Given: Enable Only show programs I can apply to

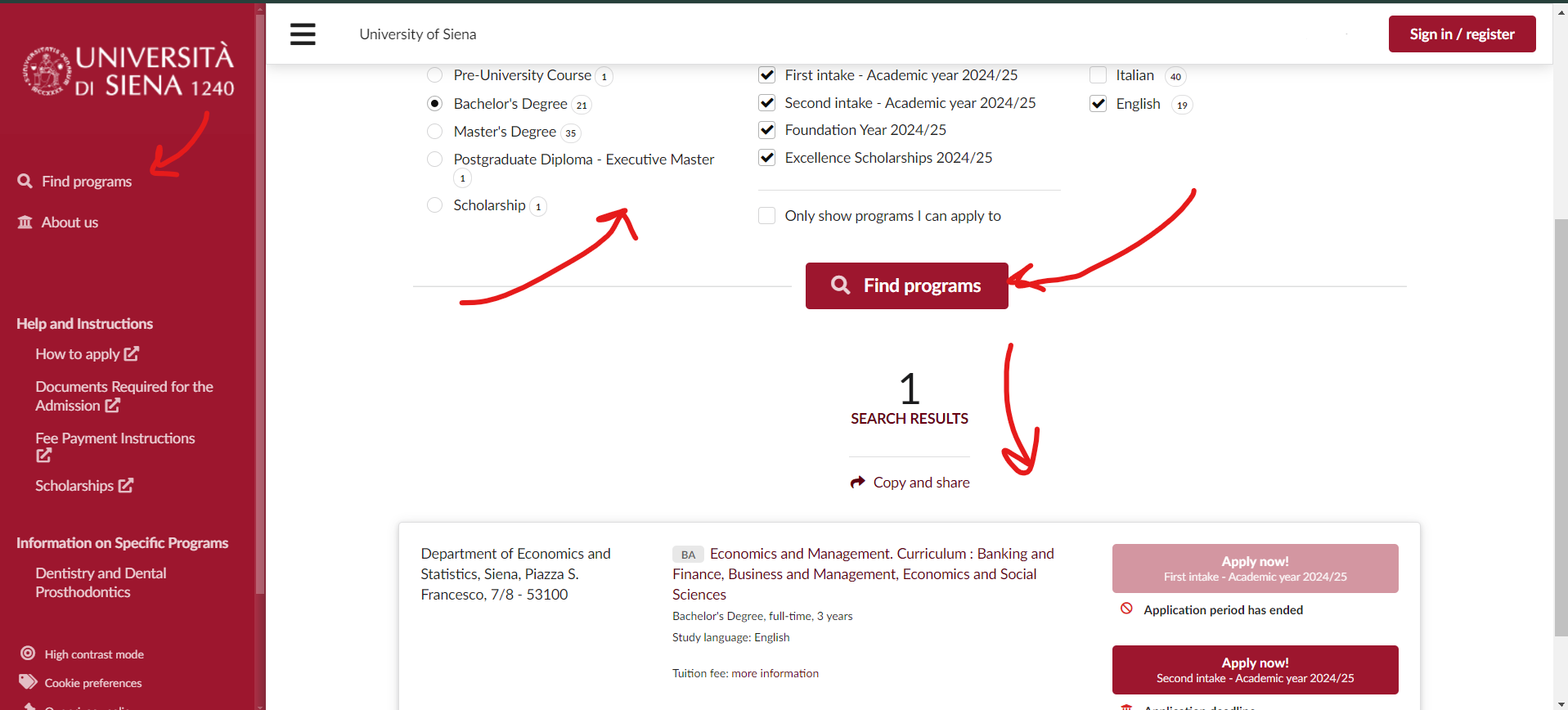Looking at the screenshot, I should [767, 216].
